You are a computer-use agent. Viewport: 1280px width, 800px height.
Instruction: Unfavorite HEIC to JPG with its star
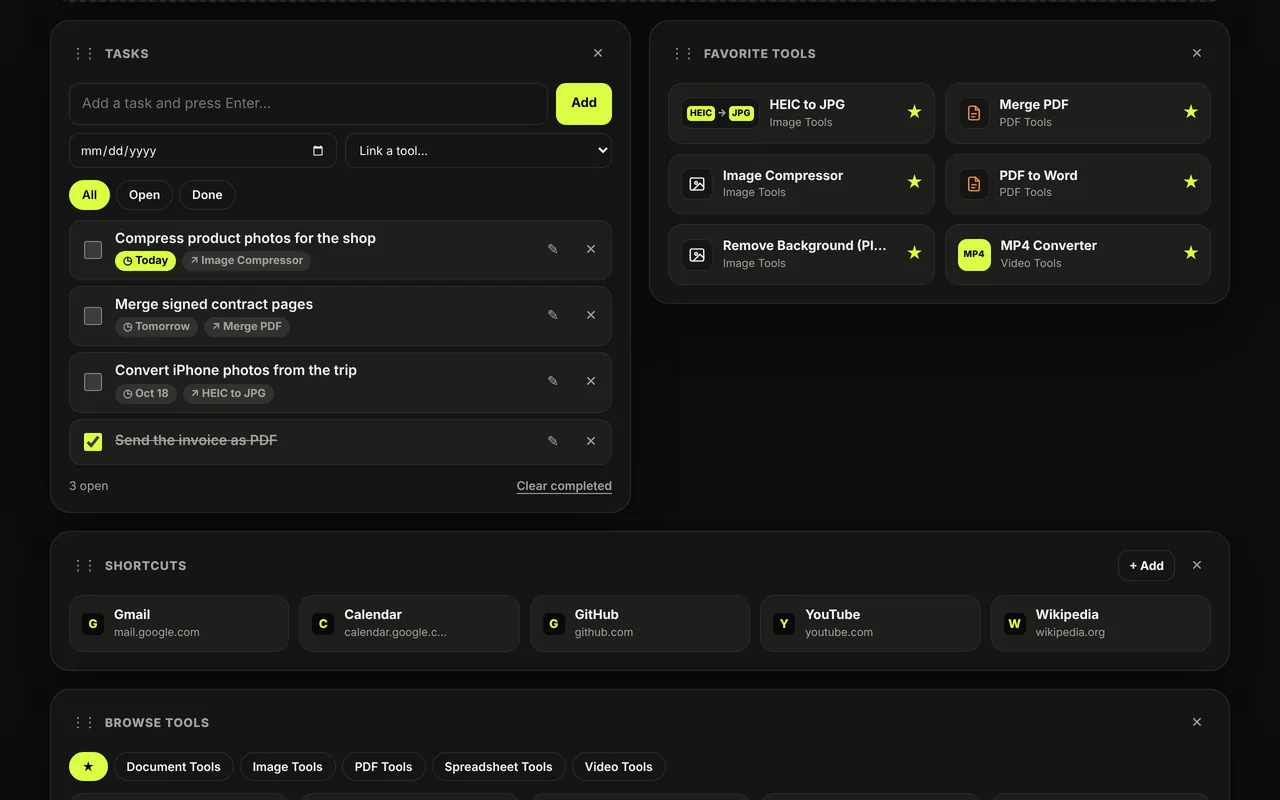(914, 112)
